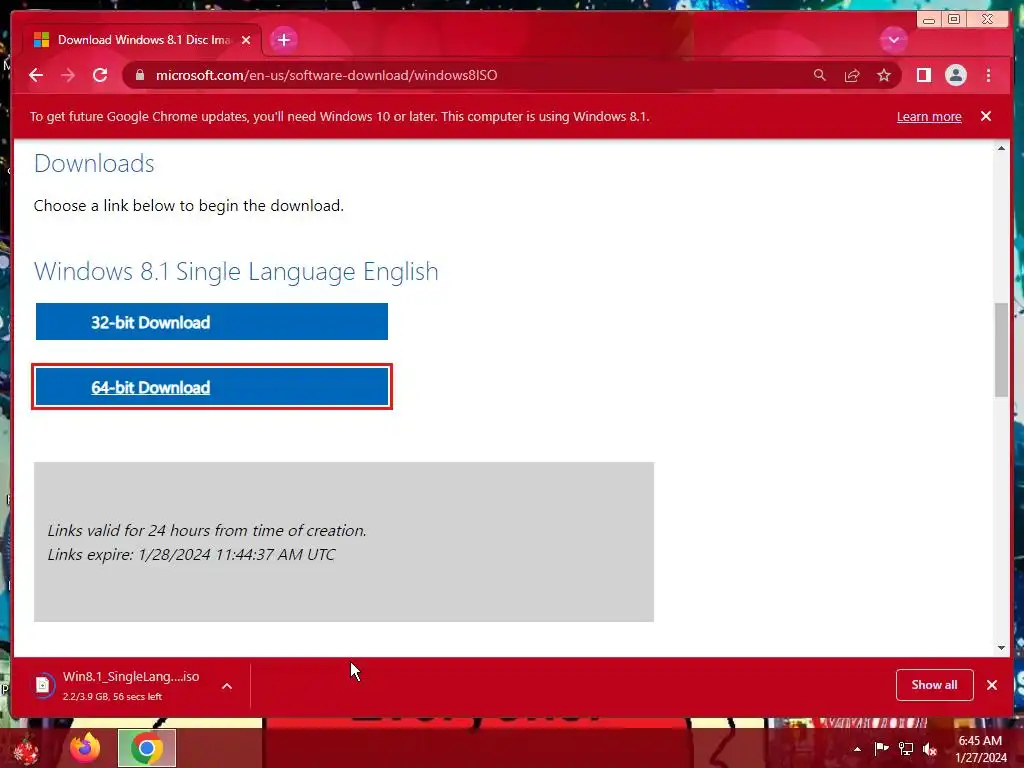The height and width of the screenshot is (768, 1024).
Task: Click the Downloads heading text
Action: (94, 163)
